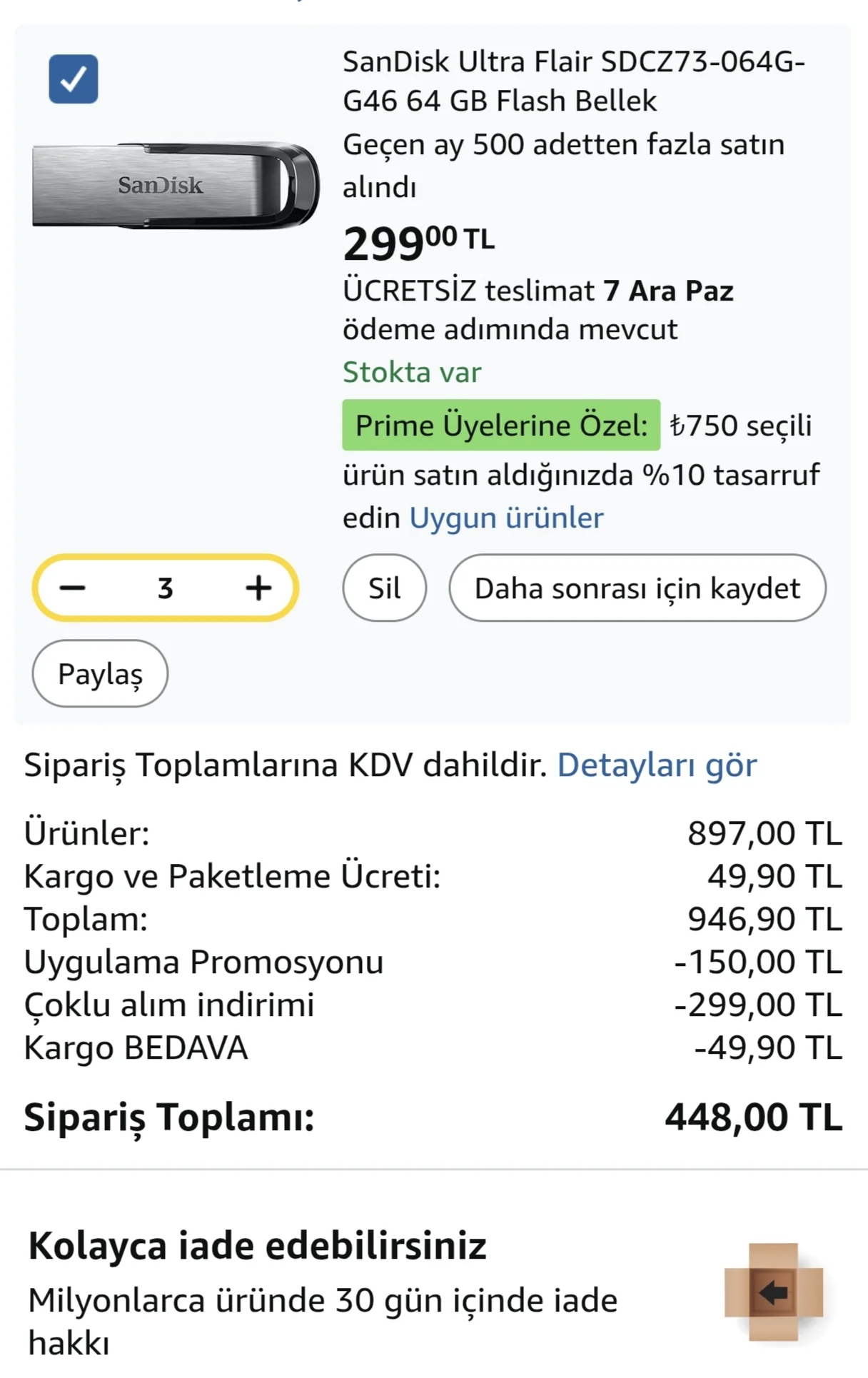The height and width of the screenshot is (1378, 868).
Task: Decrease quantity with the minus icon
Action: click(x=73, y=588)
